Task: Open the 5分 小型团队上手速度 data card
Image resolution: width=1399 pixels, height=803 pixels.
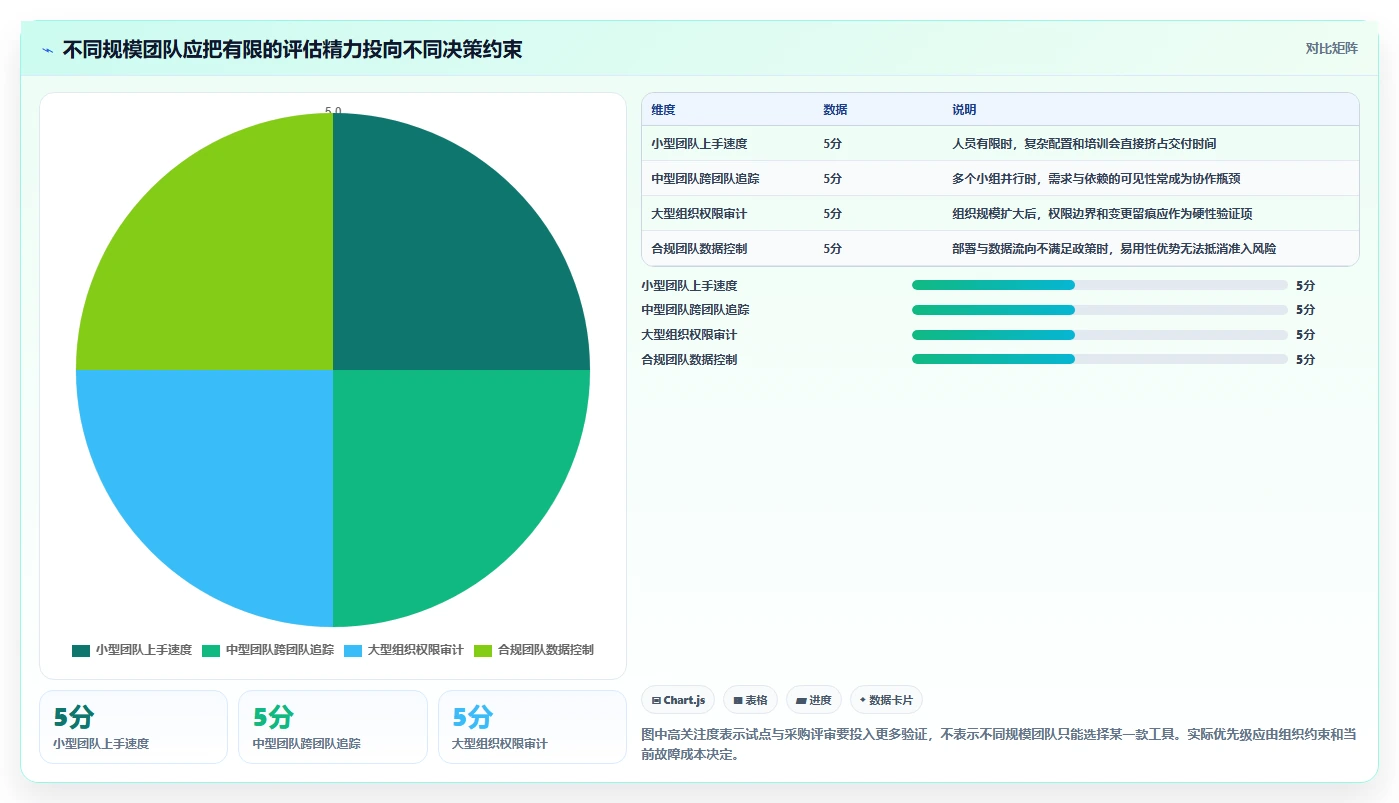Action: pos(133,727)
